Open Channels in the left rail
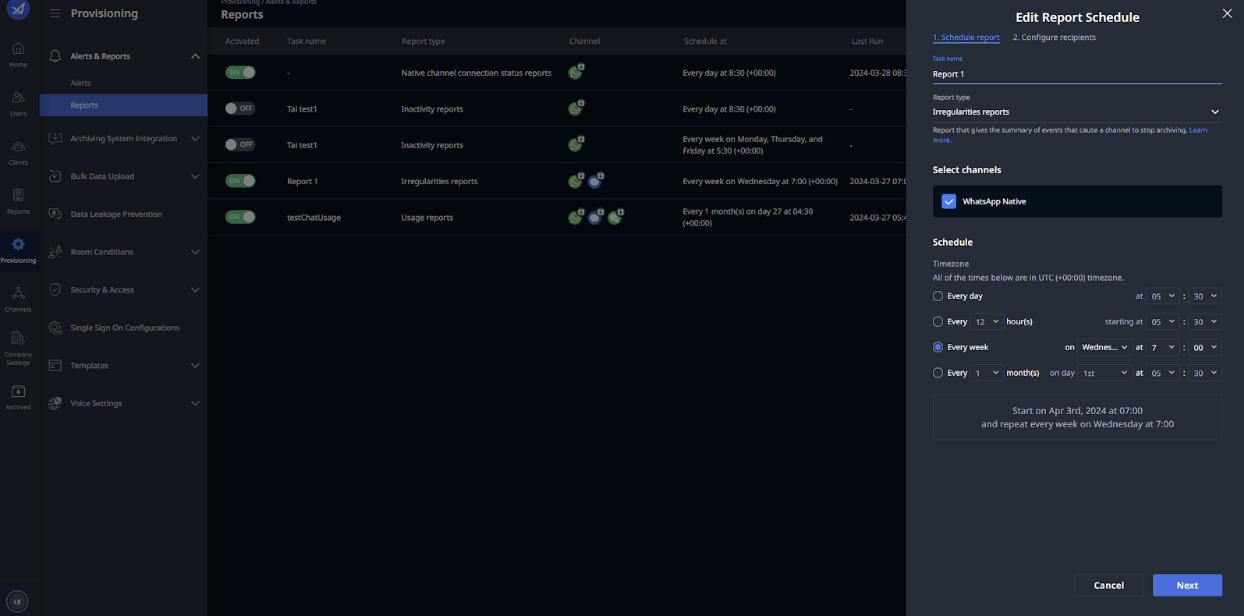This screenshot has width=1244, height=616. pyautogui.click(x=18, y=298)
